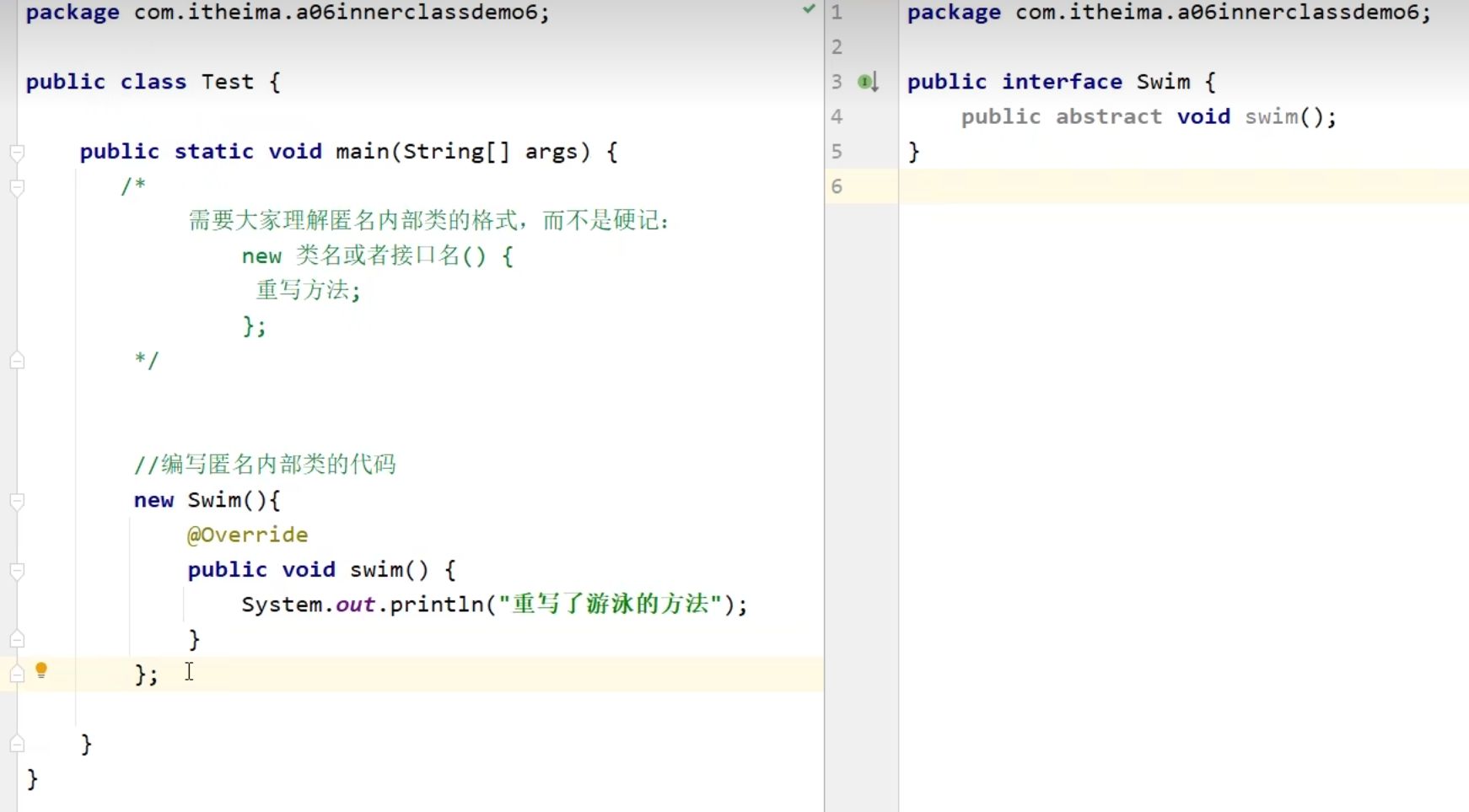
Task: Click the Swim interface name in right editor
Action: 1163,82
